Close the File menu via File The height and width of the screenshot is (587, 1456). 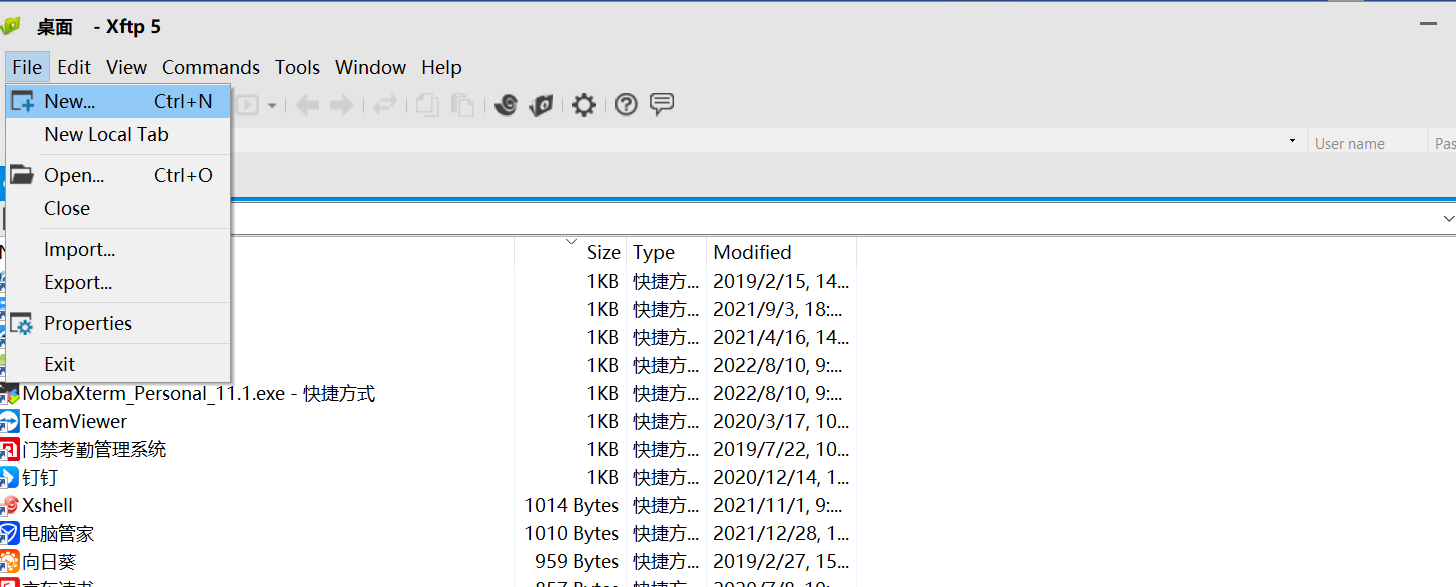tap(27, 67)
